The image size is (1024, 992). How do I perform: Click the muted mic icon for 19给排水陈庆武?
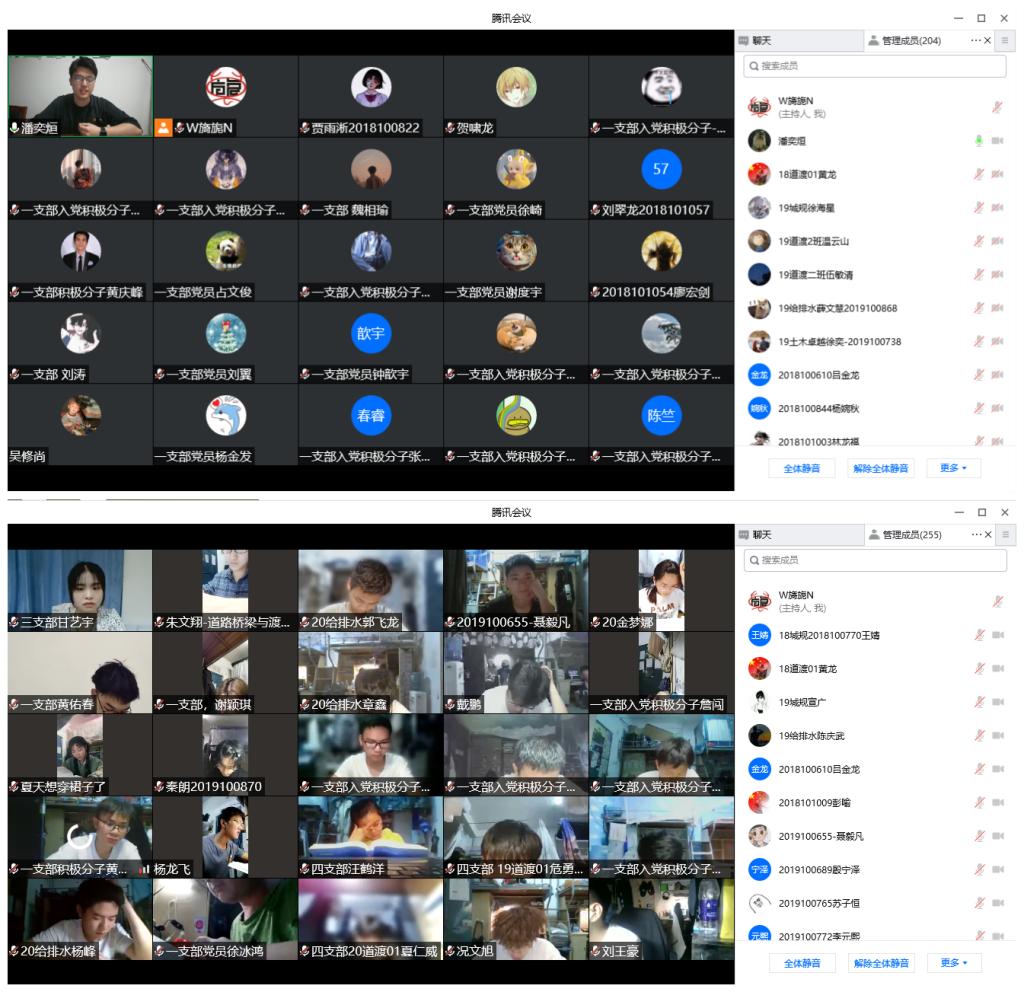pyautogui.click(x=979, y=736)
